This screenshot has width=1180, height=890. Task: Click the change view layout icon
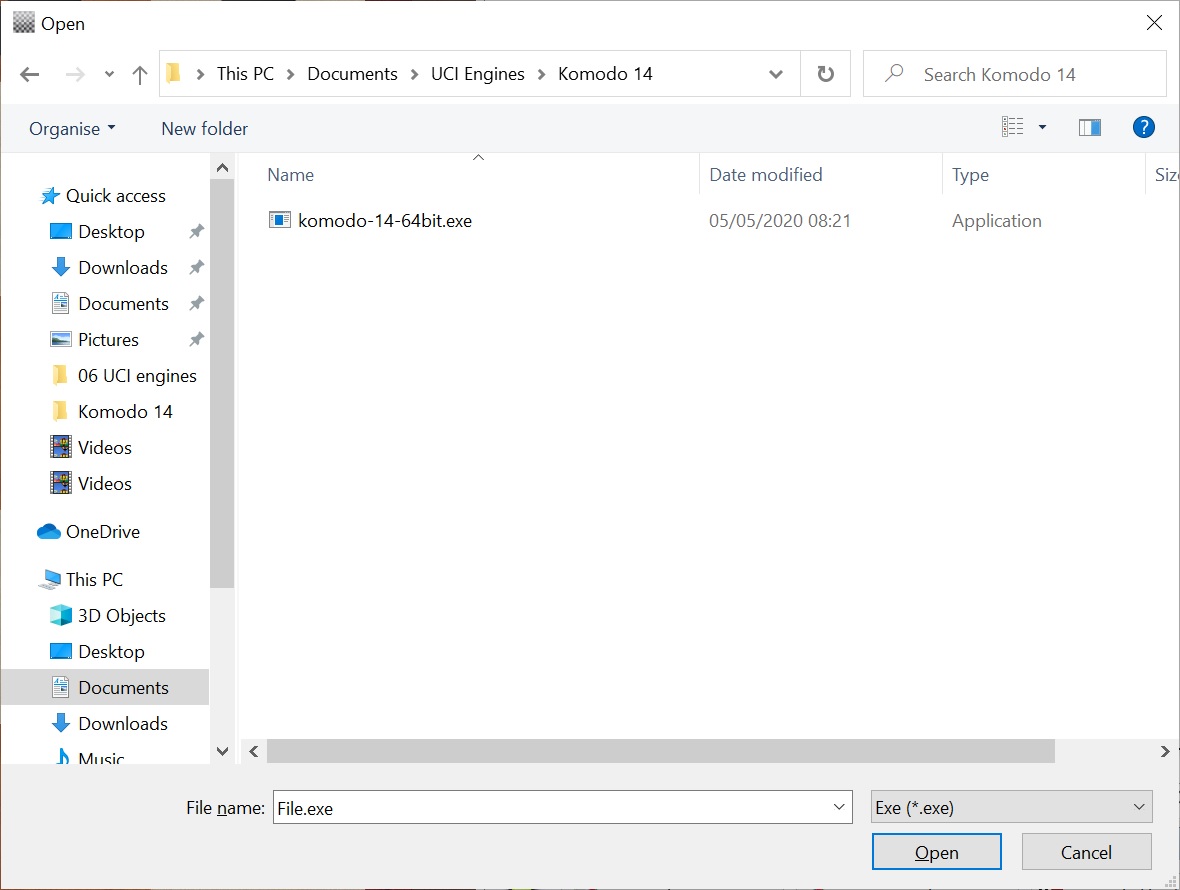[1013, 127]
